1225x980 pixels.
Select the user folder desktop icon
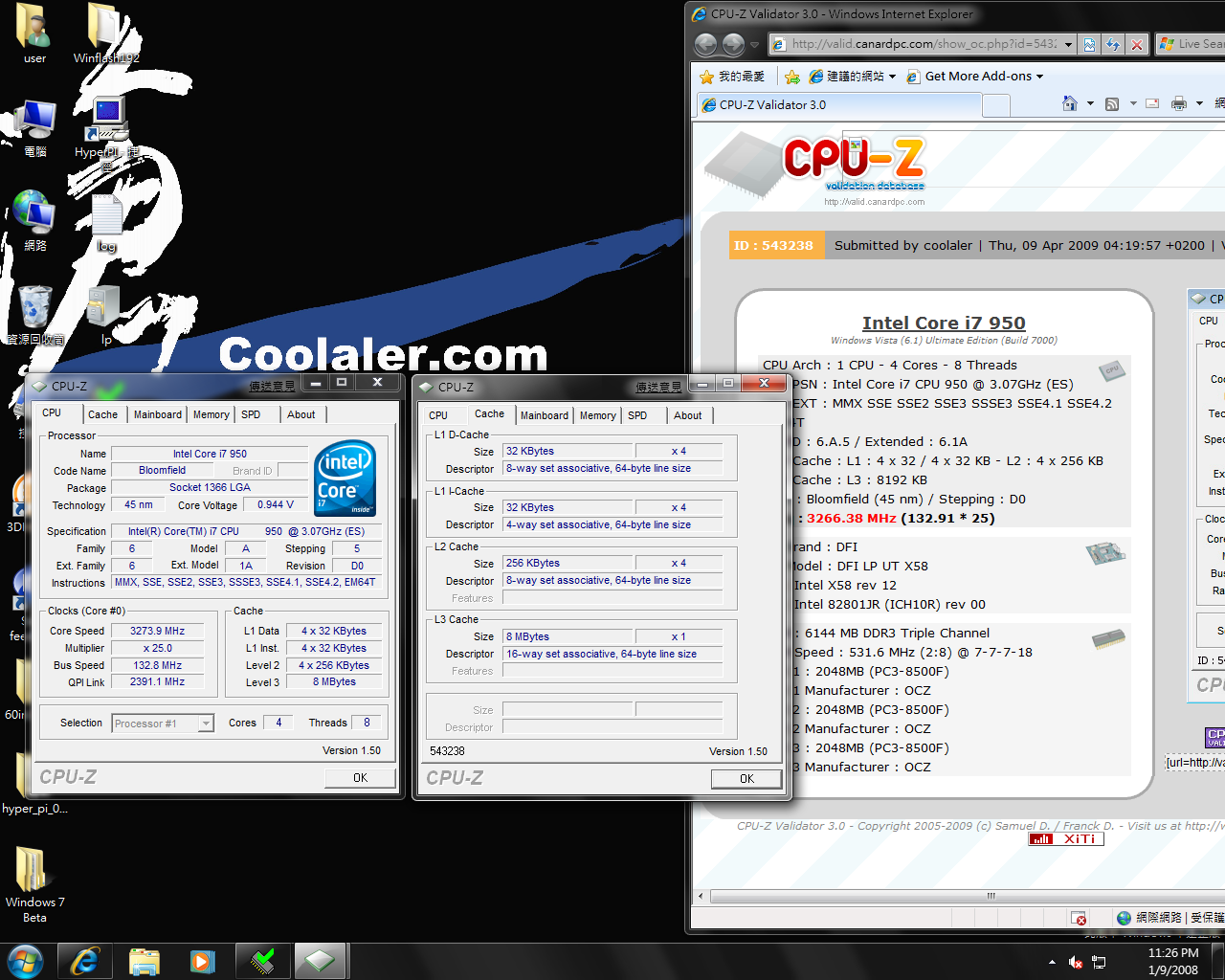34,34
